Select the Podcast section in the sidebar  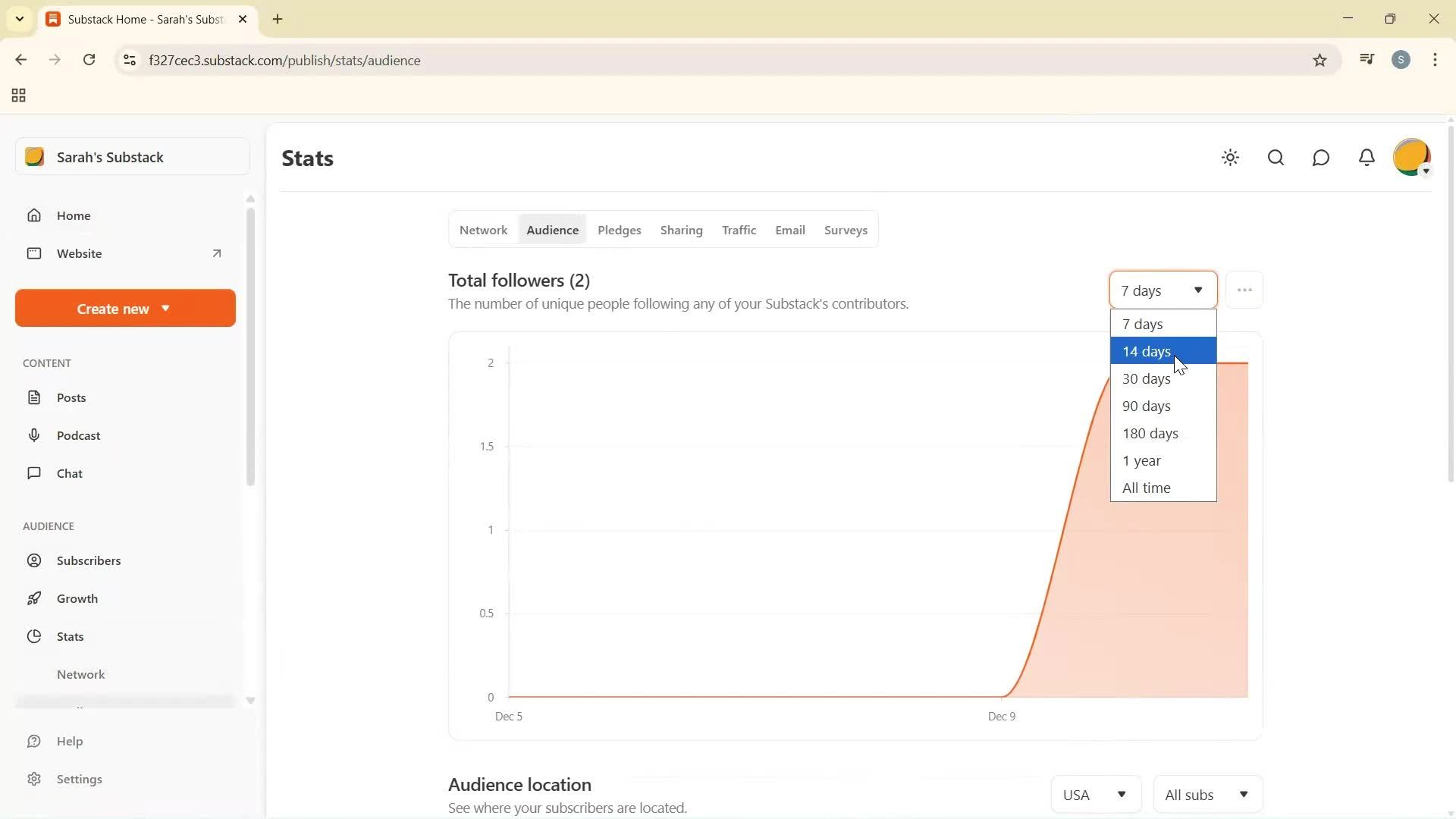point(79,435)
